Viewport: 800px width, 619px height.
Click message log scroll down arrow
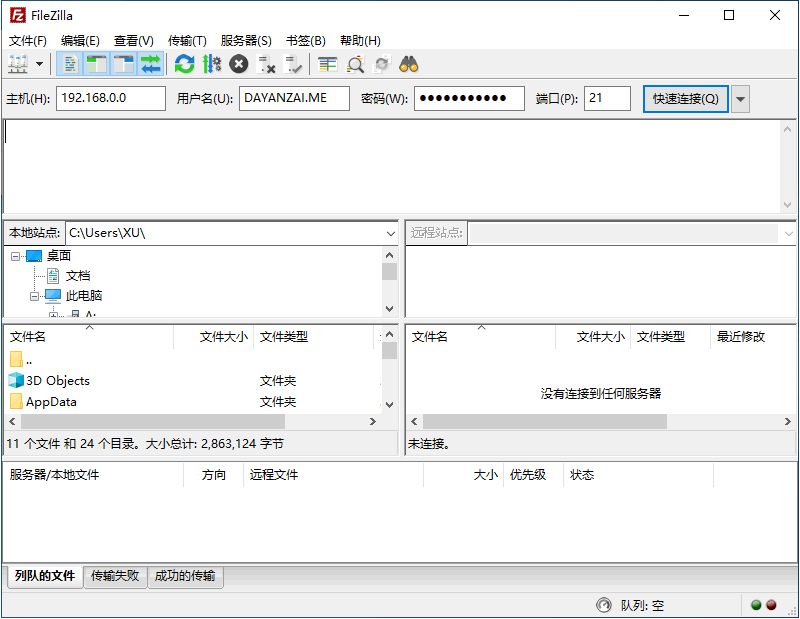pos(787,205)
